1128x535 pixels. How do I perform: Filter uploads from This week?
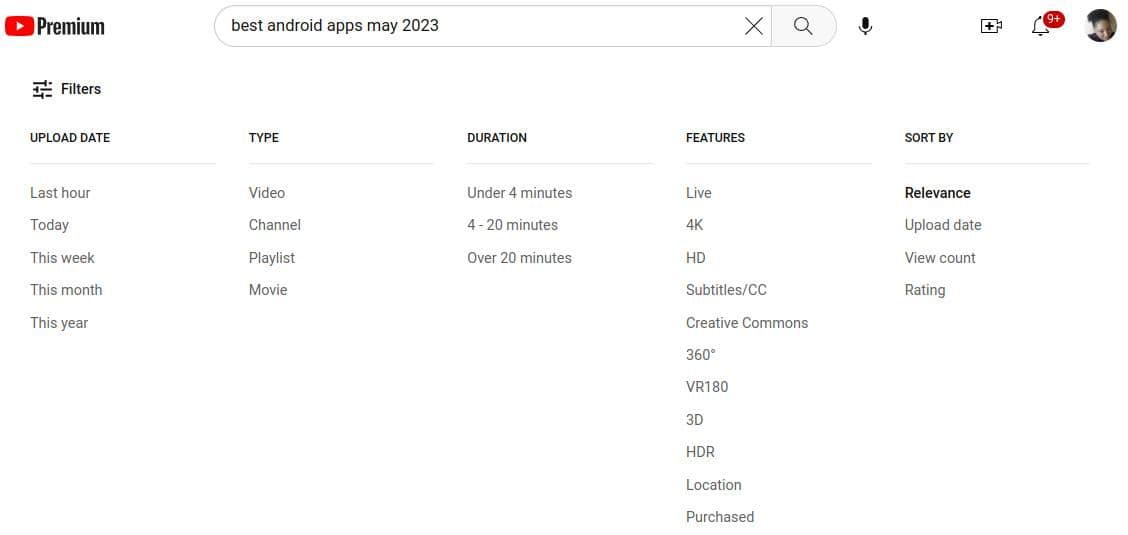tap(63, 257)
